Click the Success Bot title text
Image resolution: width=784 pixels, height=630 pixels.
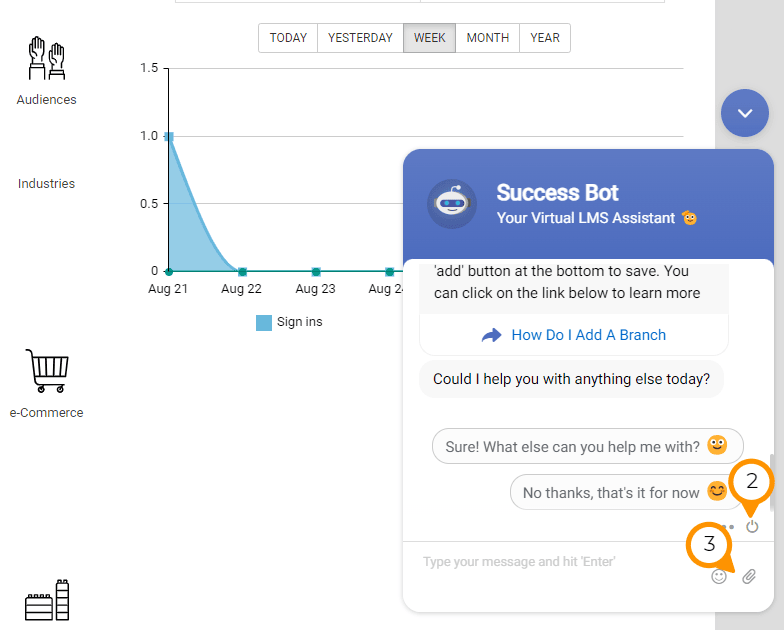[x=557, y=192]
